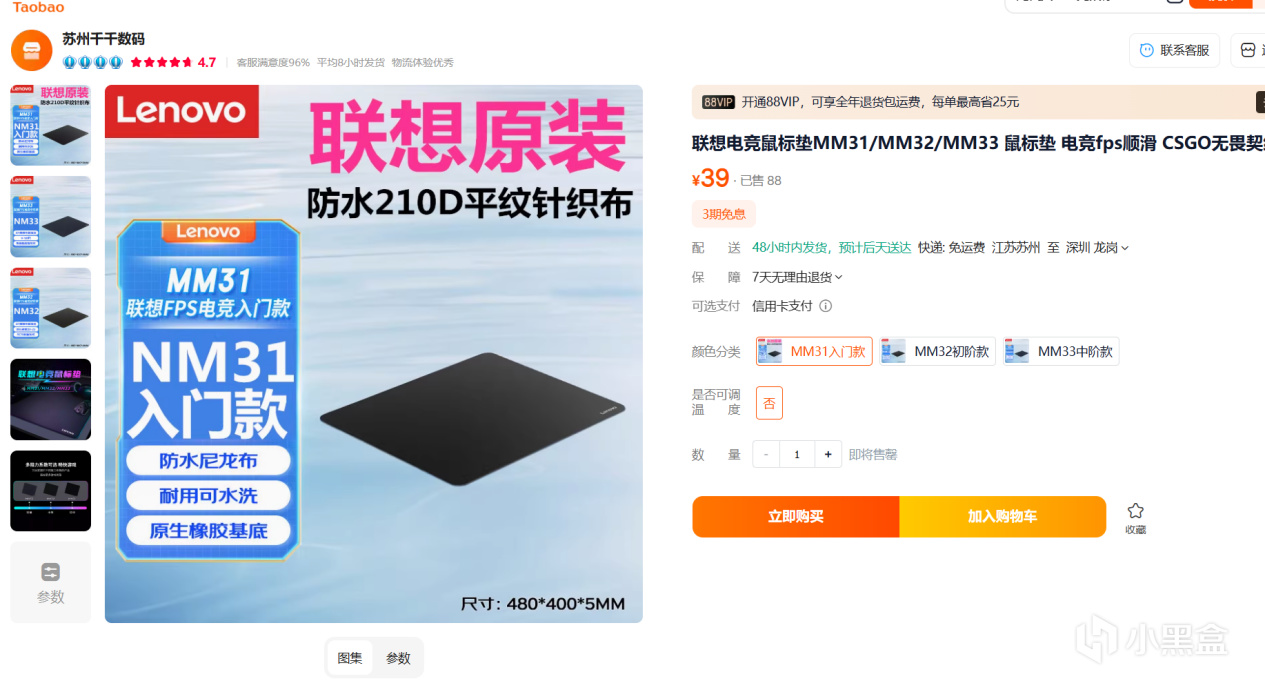Click the 88VIP badge icon
The width and height of the screenshot is (1265, 681).
click(718, 102)
